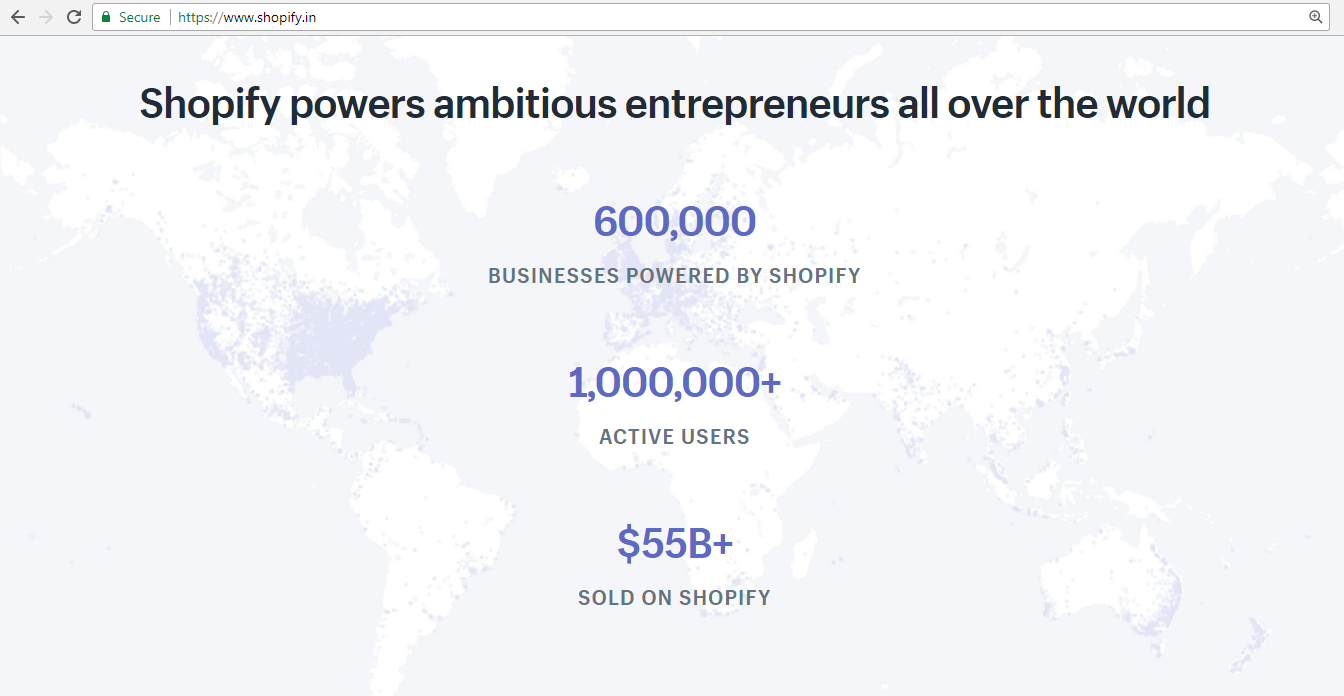Image resolution: width=1344 pixels, height=696 pixels.
Task: Click the greyed forward navigation arrow
Action: pyautogui.click(x=45, y=17)
